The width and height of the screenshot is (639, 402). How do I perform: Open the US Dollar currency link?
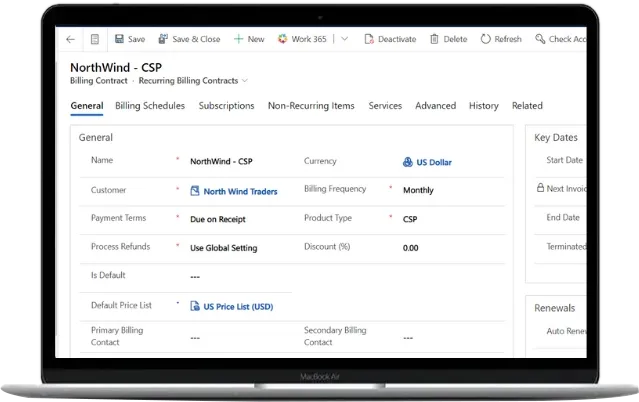434,162
